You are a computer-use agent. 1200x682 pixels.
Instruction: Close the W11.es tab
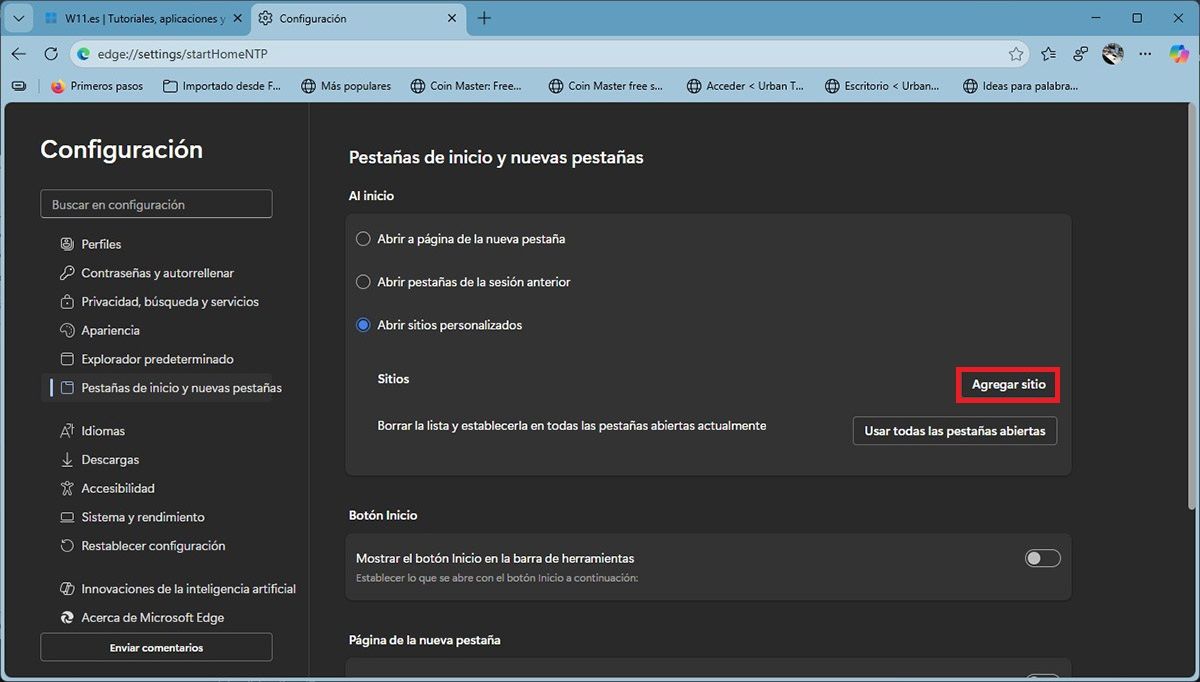point(236,18)
